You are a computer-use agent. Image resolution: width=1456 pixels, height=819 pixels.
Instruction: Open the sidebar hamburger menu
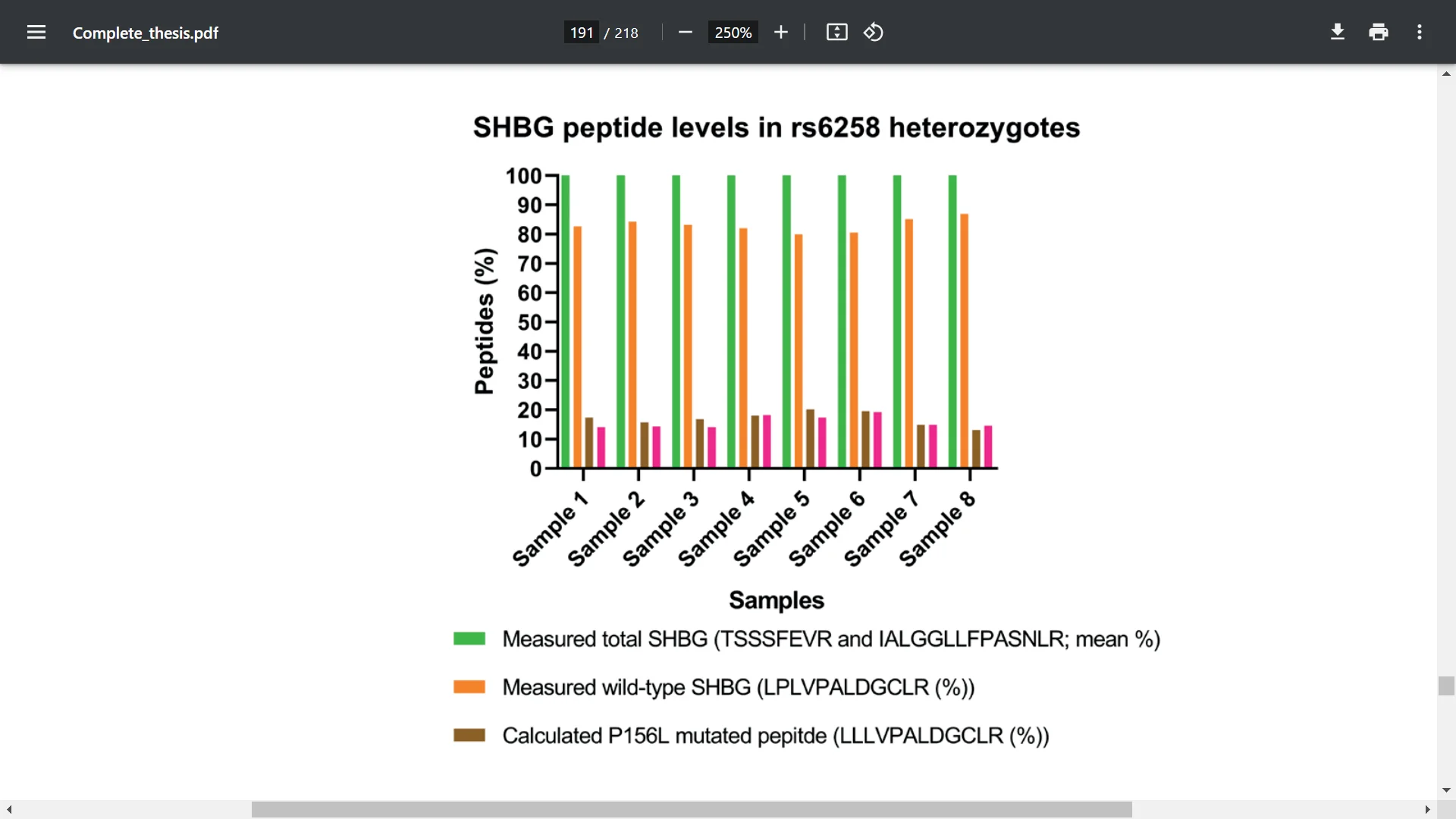[36, 33]
